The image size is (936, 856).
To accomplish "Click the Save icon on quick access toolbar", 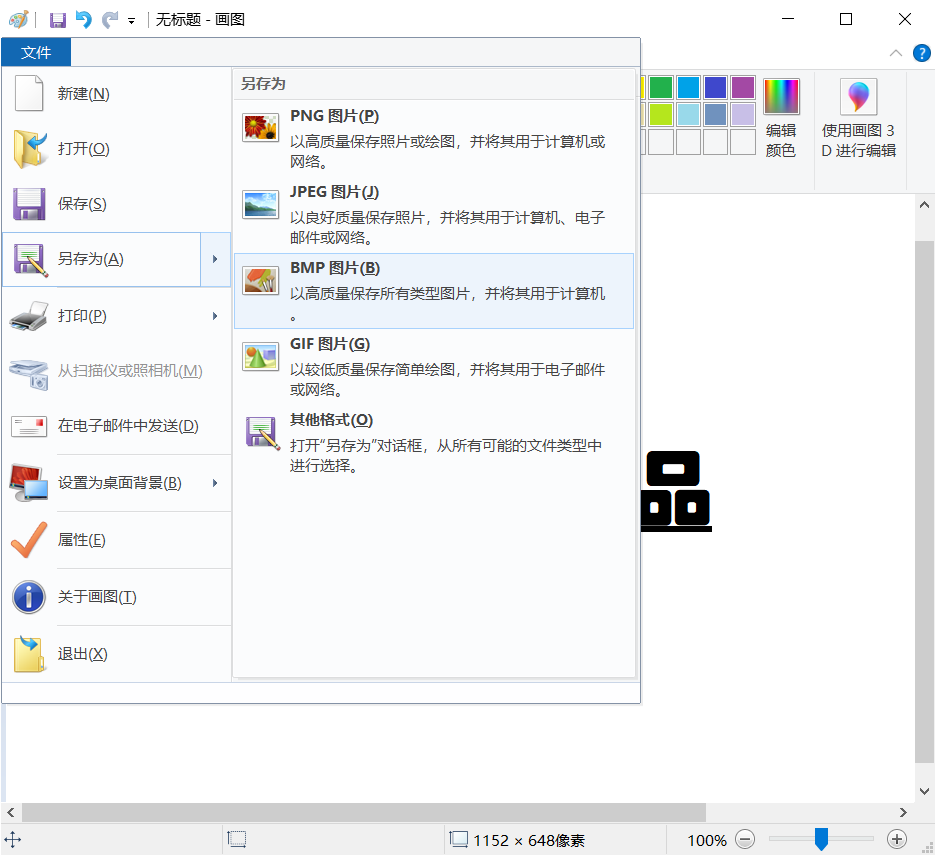I will [x=57, y=19].
